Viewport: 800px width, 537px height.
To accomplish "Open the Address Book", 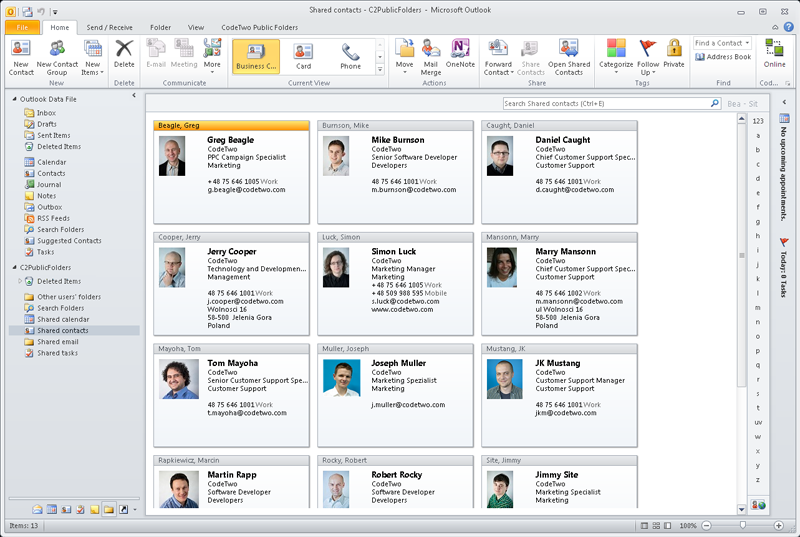I will [723, 57].
